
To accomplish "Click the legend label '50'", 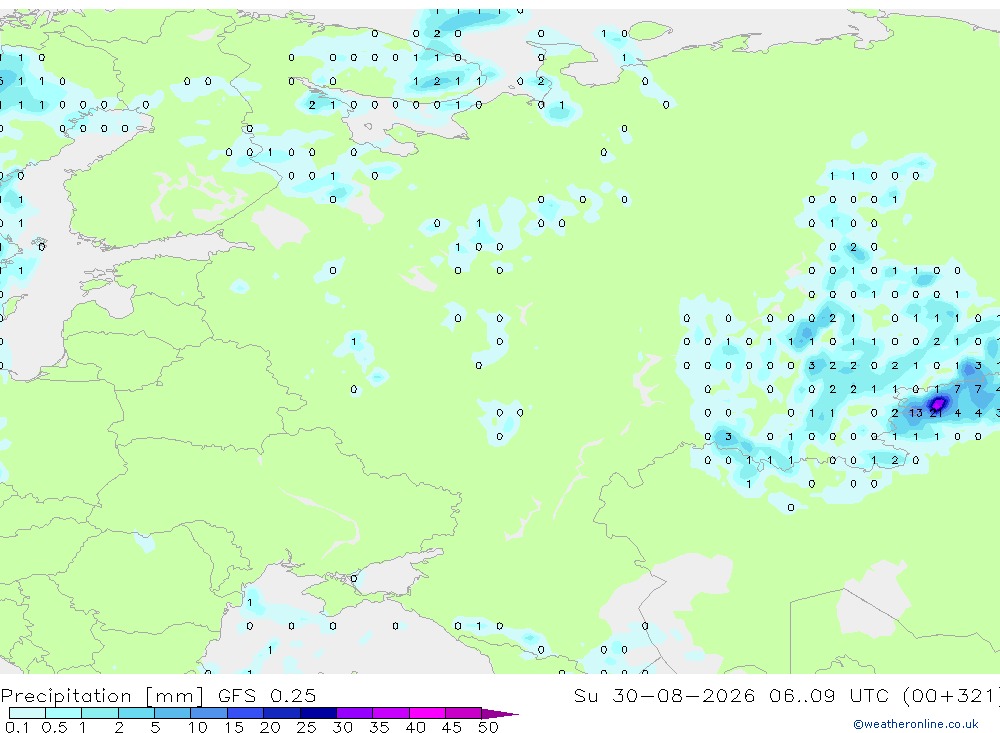I will (x=488, y=727).
